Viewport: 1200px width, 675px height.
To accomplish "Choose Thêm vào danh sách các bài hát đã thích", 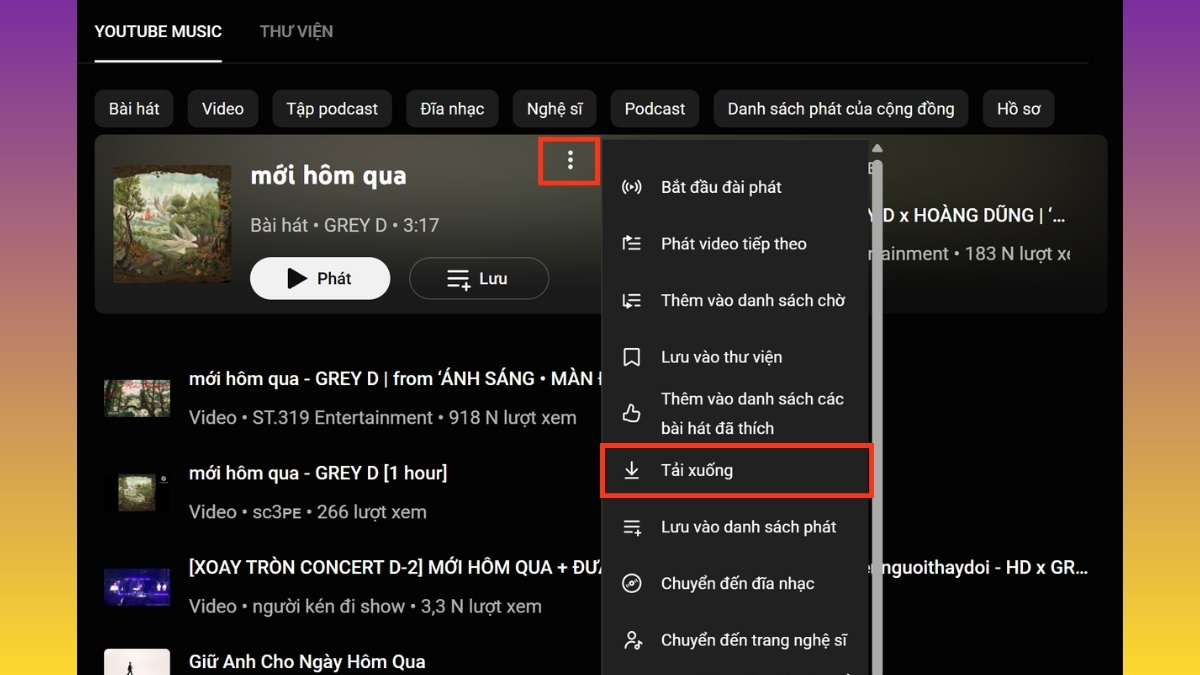I will pos(737,413).
